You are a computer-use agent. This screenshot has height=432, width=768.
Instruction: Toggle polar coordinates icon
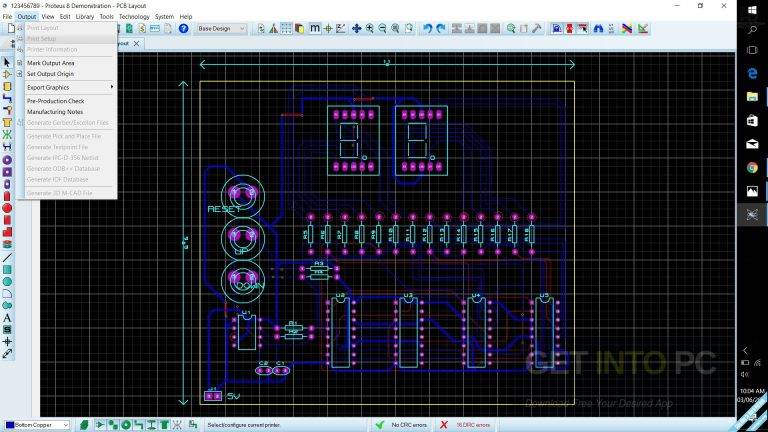point(340,28)
